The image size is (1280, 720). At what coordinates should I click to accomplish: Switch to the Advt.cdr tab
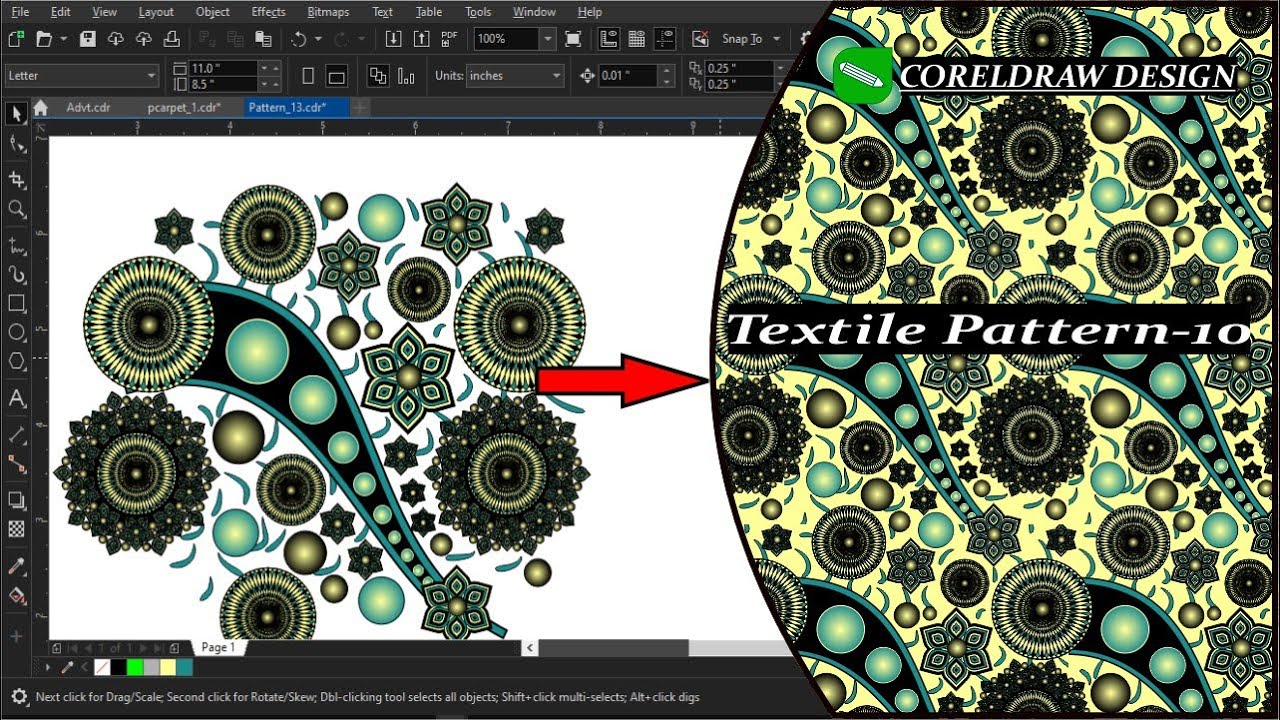89,107
